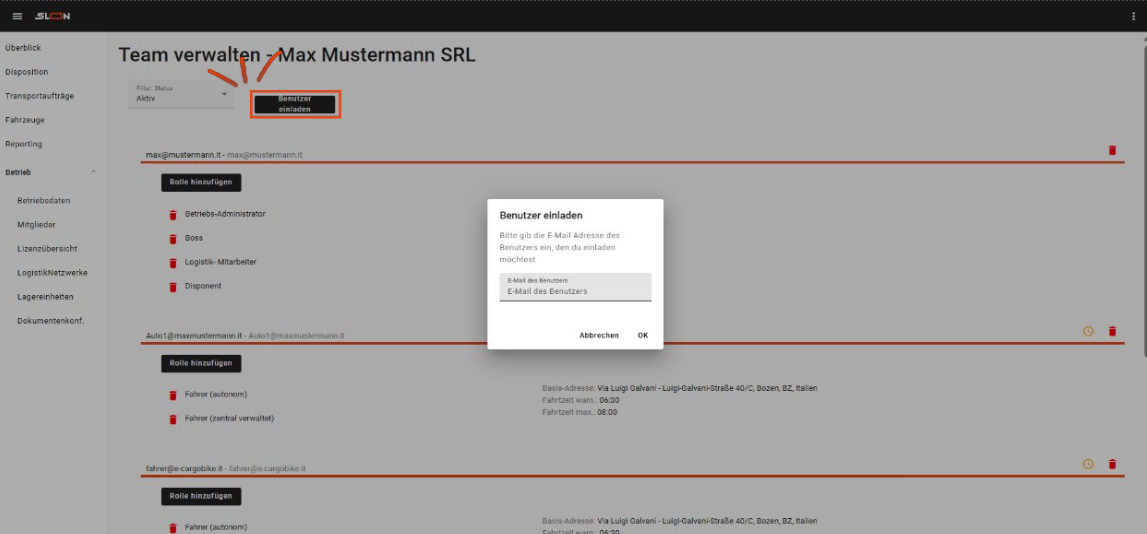Image resolution: width=1147 pixels, height=534 pixels.
Task: Delete the fahrer@e-cargobike.it user
Action: point(1112,464)
